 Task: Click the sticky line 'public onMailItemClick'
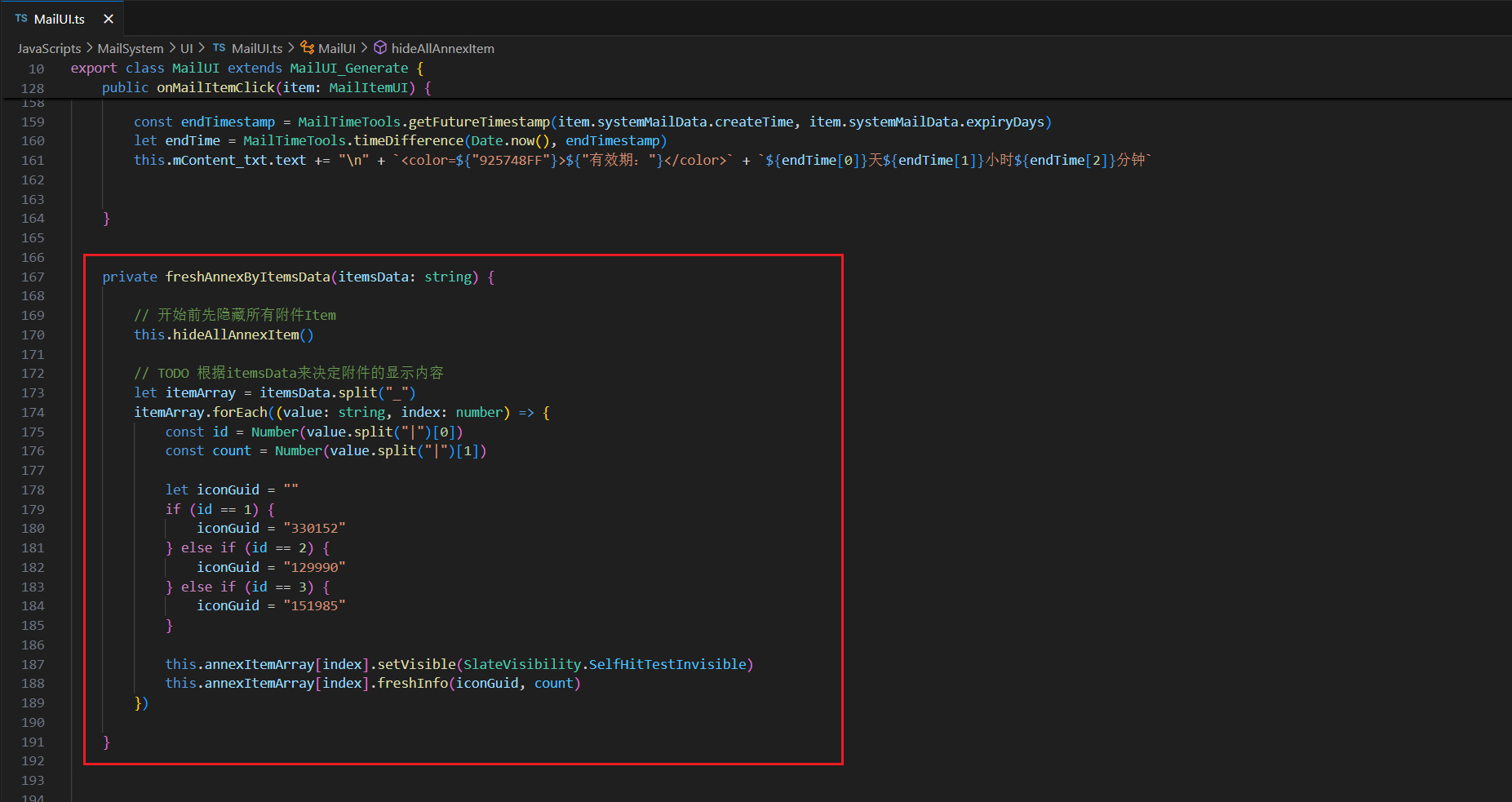[267, 87]
